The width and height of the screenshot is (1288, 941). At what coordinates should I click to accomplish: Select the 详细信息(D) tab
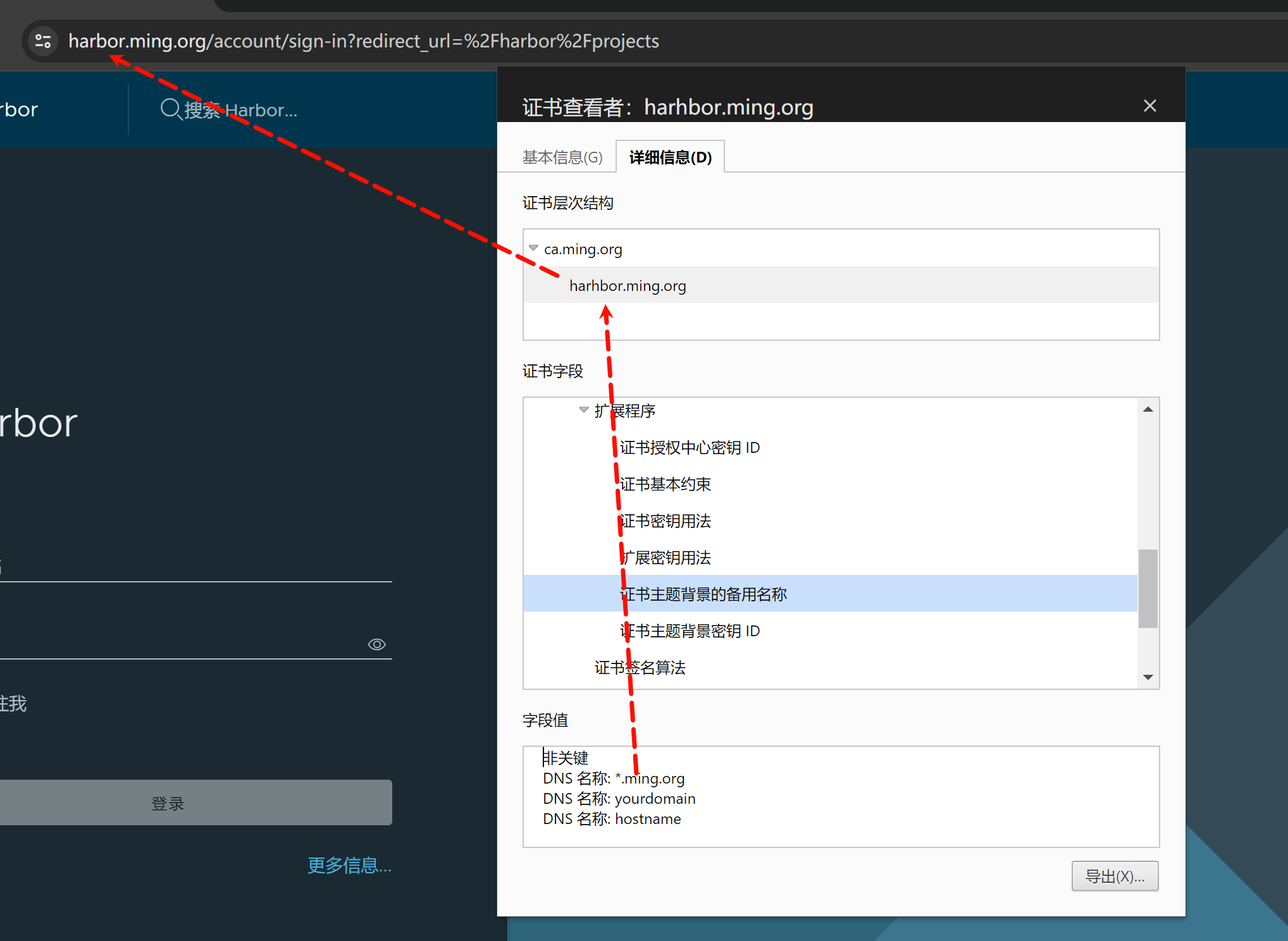coord(670,157)
